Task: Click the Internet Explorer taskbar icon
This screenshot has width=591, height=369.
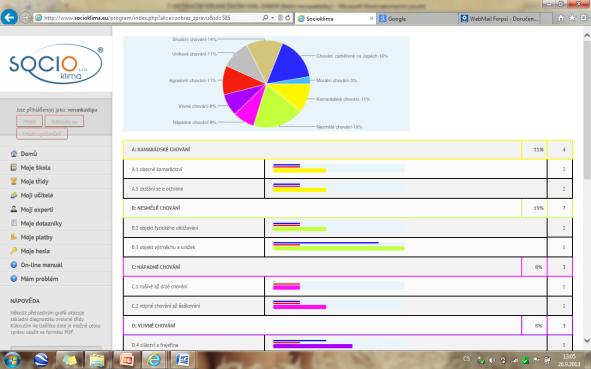Action: click(153, 360)
